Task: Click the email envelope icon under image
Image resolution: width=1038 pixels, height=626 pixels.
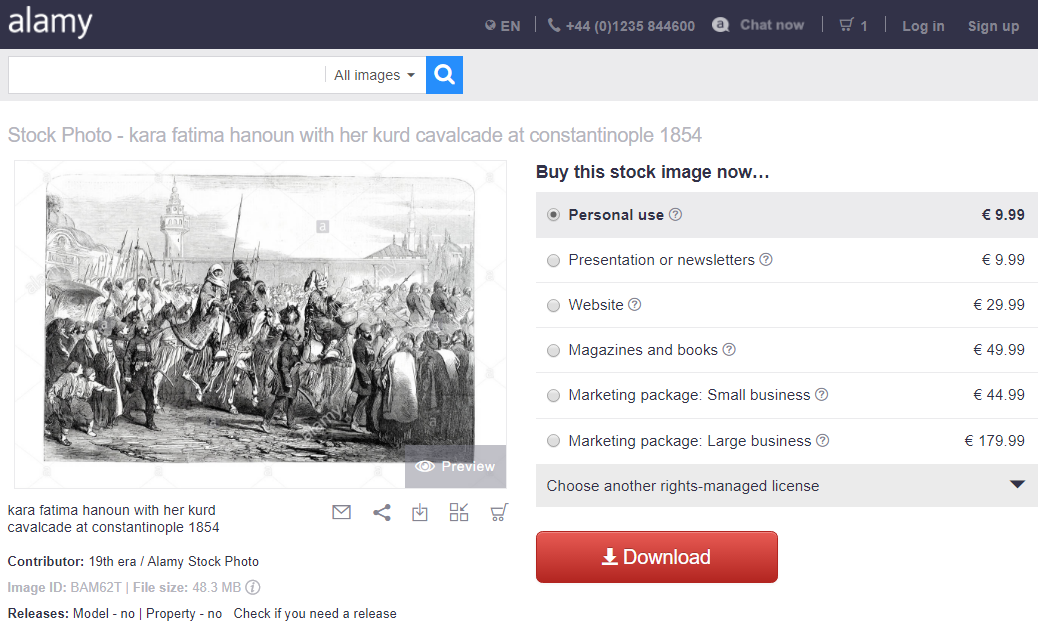Action: pyautogui.click(x=342, y=512)
